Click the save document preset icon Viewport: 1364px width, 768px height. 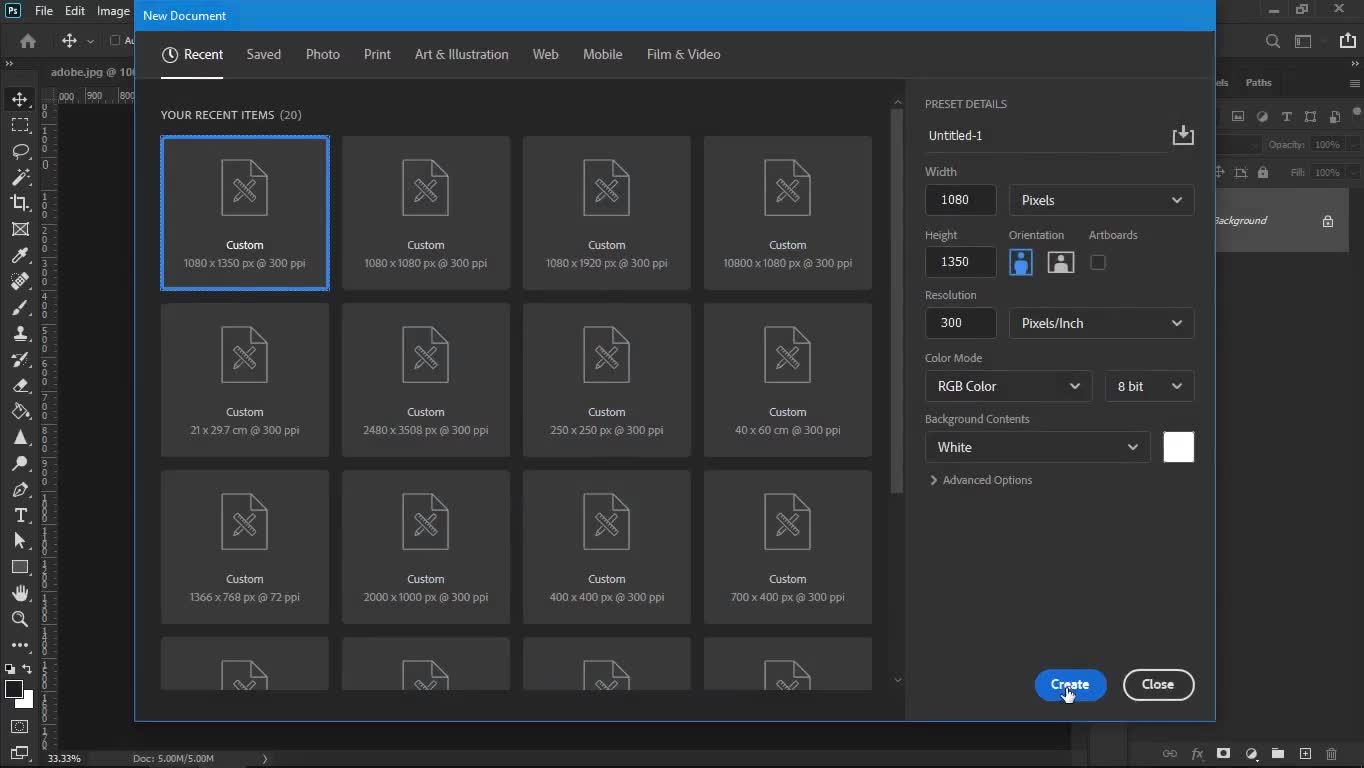point(1182,135)
